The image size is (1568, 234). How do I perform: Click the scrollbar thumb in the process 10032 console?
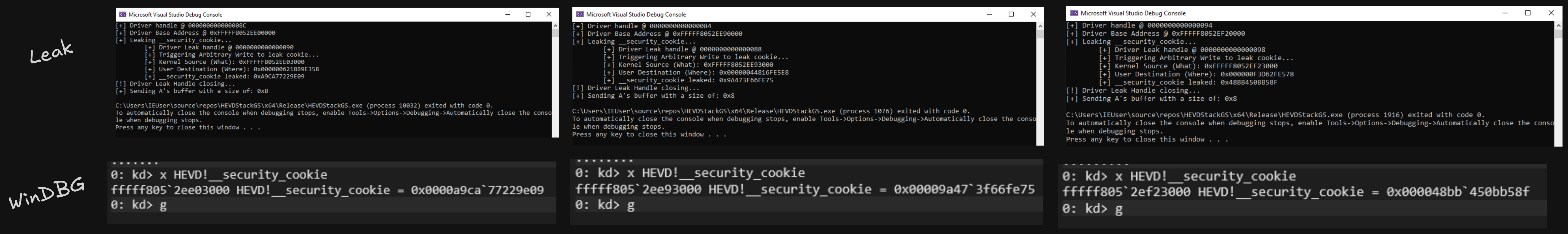click(555, 33)
